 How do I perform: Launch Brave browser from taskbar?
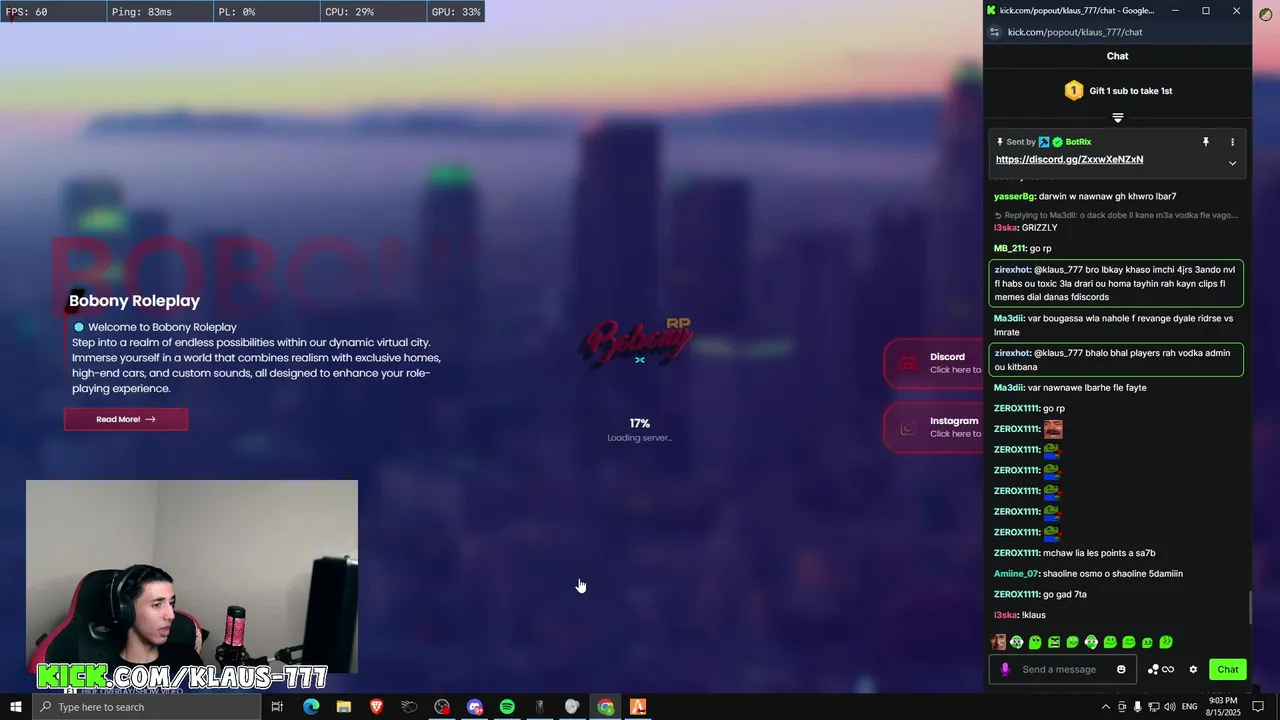point(376,707)
